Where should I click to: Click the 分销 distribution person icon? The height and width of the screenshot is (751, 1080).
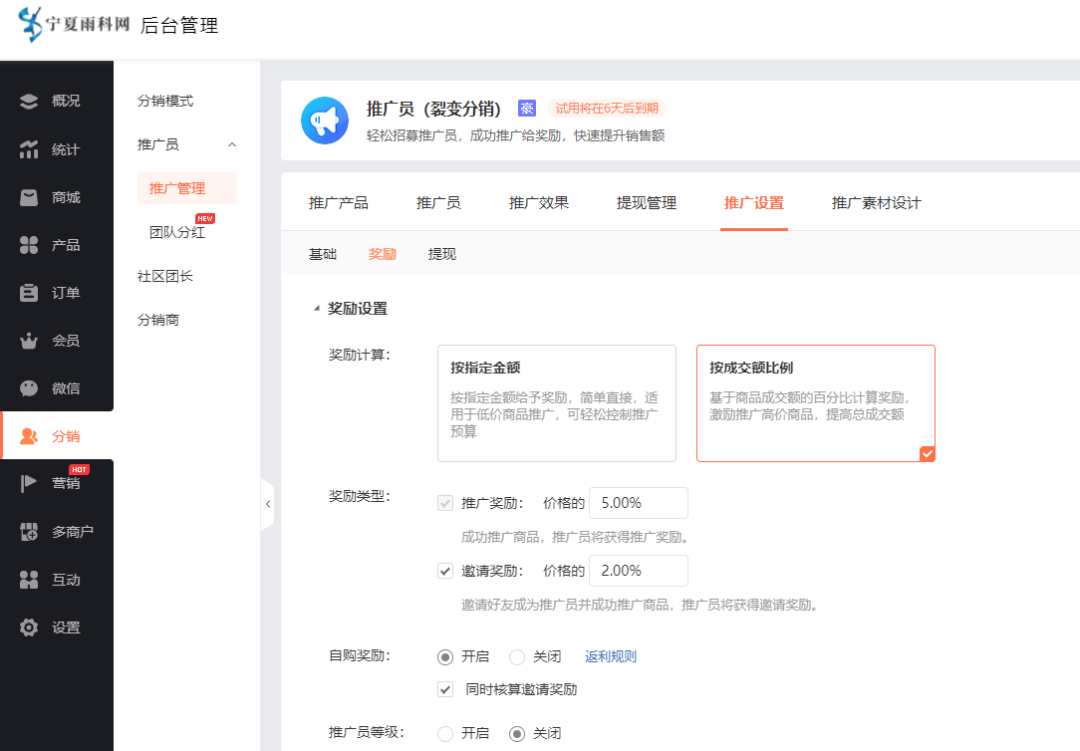(29, 436)
